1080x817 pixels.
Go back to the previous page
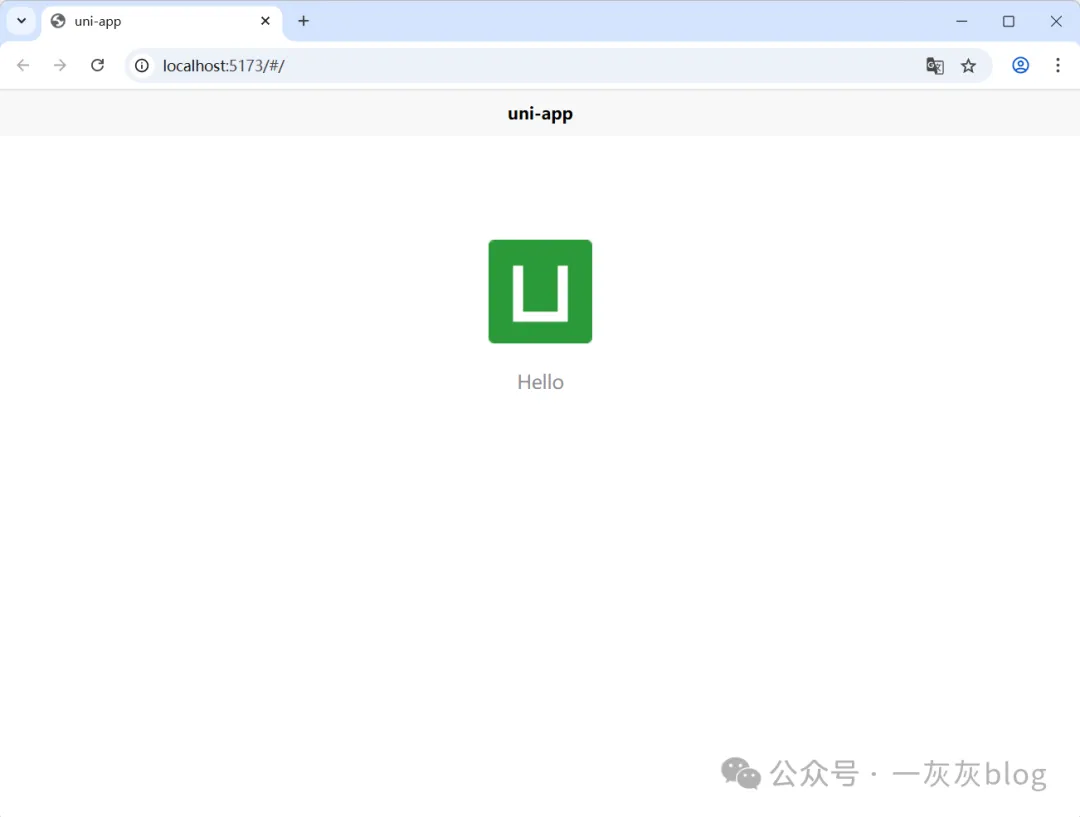point(23,65)
